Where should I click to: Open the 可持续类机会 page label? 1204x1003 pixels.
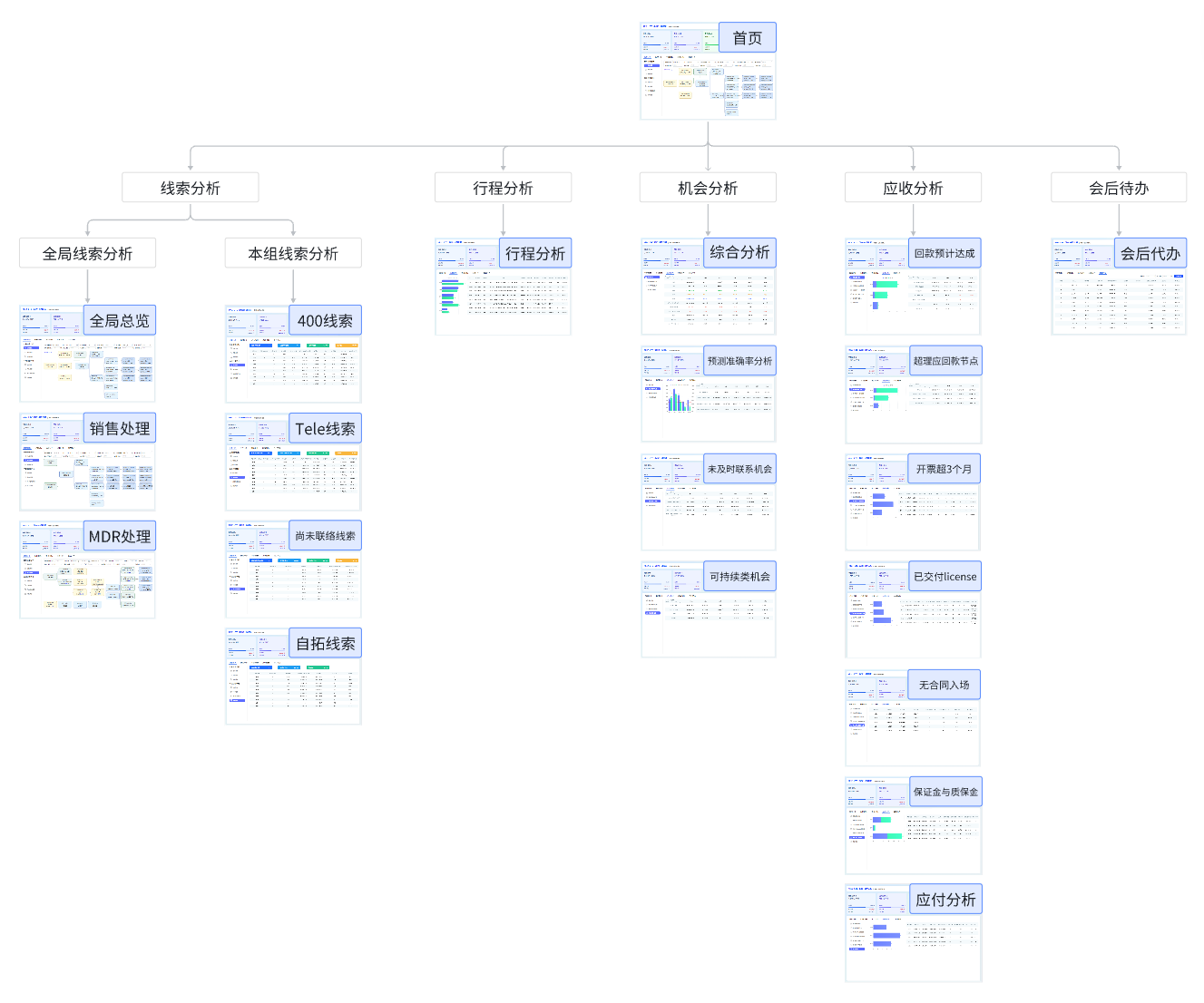point(739,576)
